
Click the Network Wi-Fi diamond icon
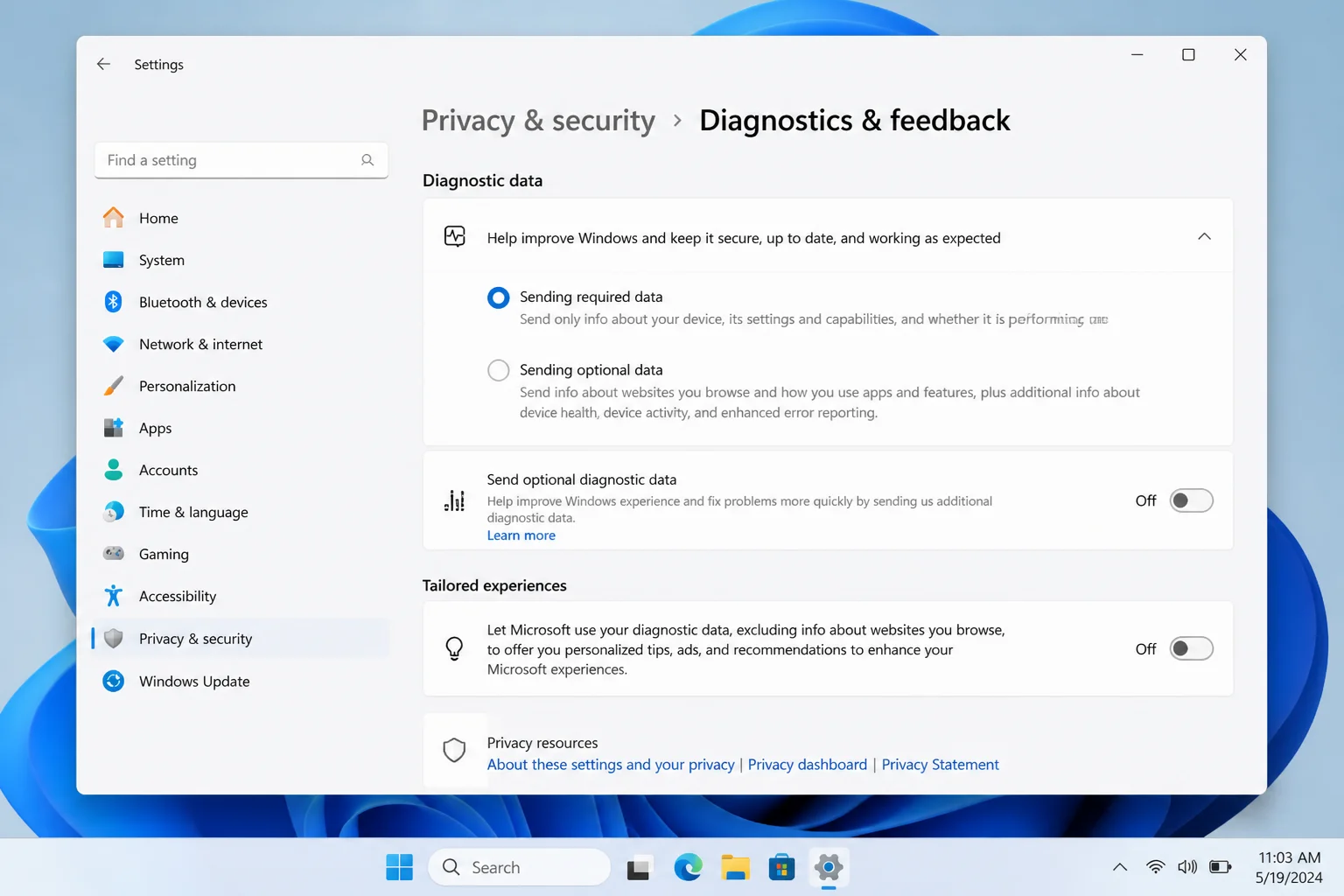[113, 344]
